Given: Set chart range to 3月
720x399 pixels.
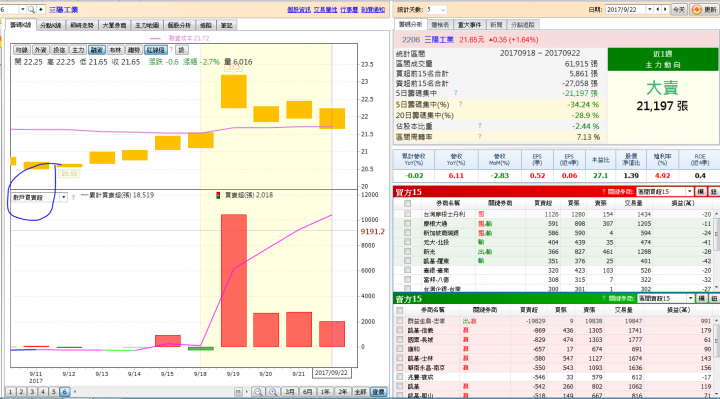Looking at the screenshot, I should point(290,392).
